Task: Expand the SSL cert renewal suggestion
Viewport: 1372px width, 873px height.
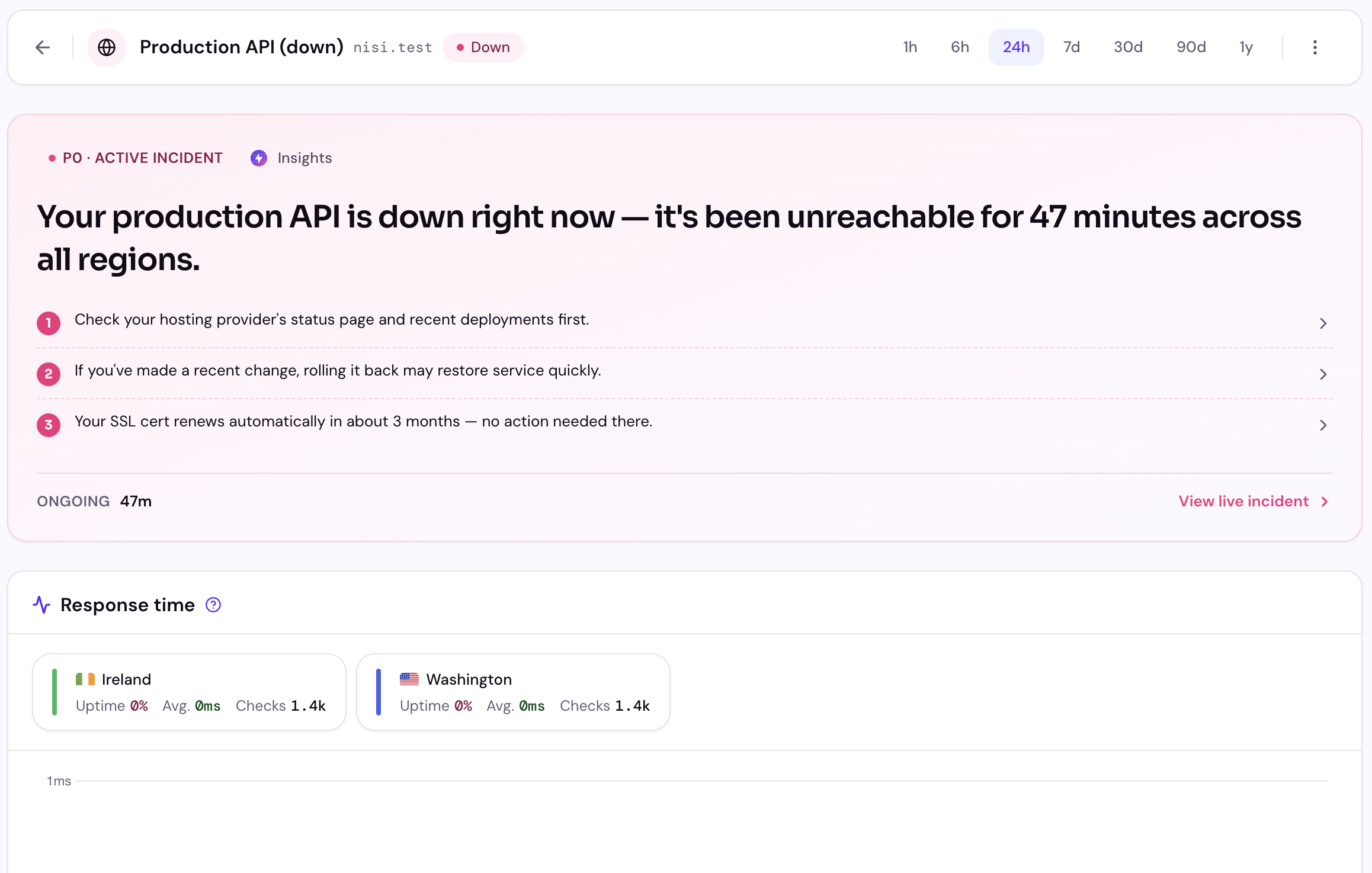Action: tap(685, 425)
